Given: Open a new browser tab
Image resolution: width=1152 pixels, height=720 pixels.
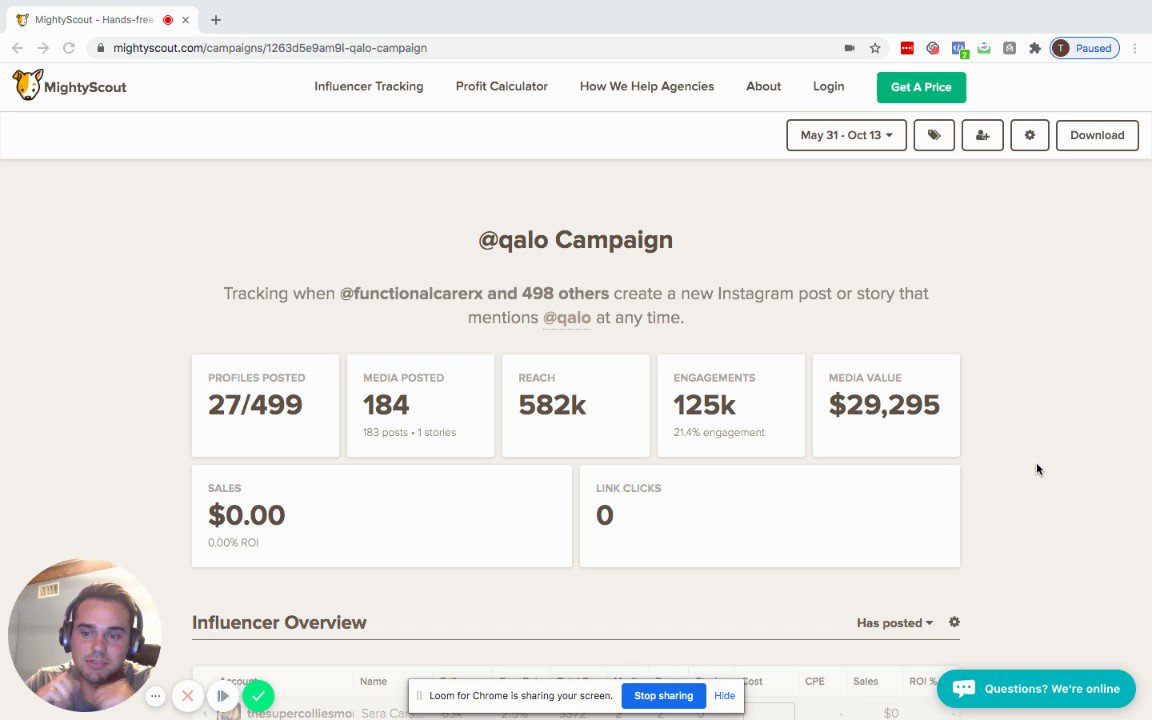Looking at the screenshot, I should pyautogui.click(x=215, y=20).
